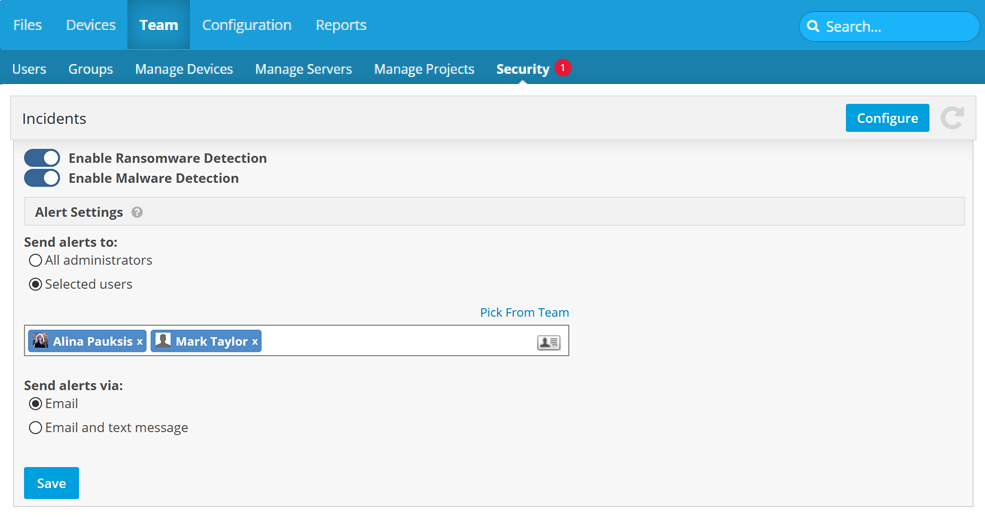985x520 pixels.
Task: Click inside the selected users input field
Action: click(x=400, y=342)
